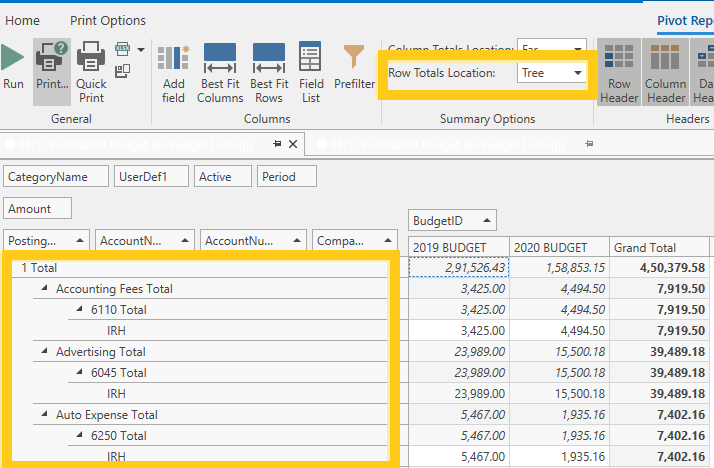Switch to the Home ribbon tab
This screenshot has width=714, height=468.
click(22, 20)
